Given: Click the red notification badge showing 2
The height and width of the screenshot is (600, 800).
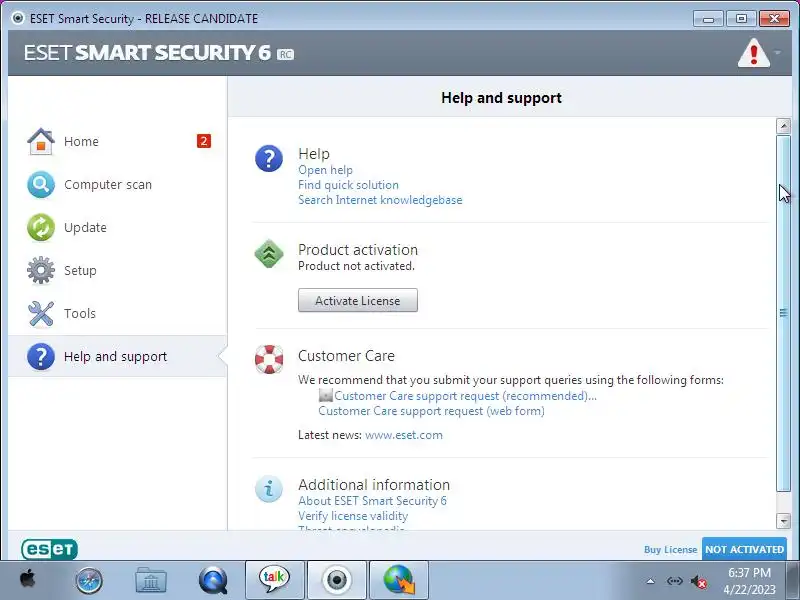Looking at the screenshot, I should coord(204,141).
